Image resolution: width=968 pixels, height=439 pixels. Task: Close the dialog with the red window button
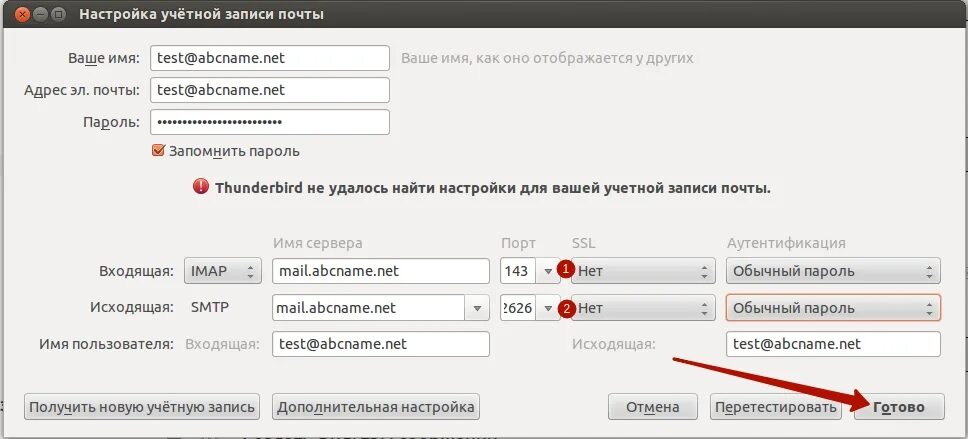22,14
